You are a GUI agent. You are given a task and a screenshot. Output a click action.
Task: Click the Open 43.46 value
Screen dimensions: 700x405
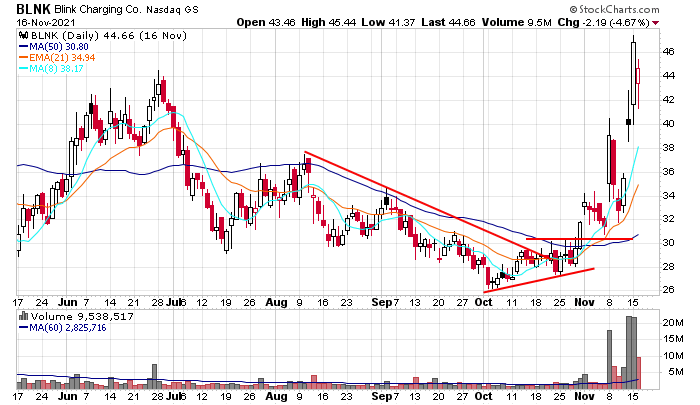click(266, 22)
